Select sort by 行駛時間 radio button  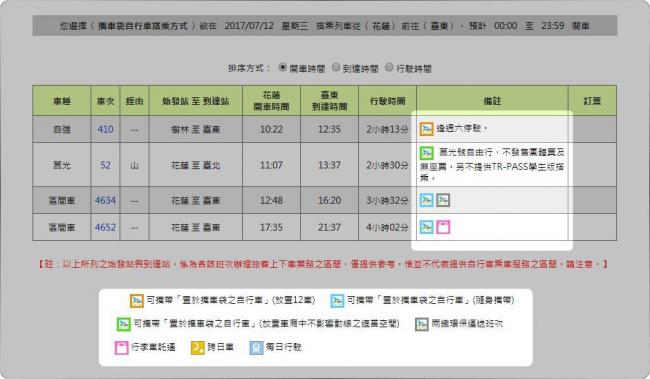tap(389, 67)
